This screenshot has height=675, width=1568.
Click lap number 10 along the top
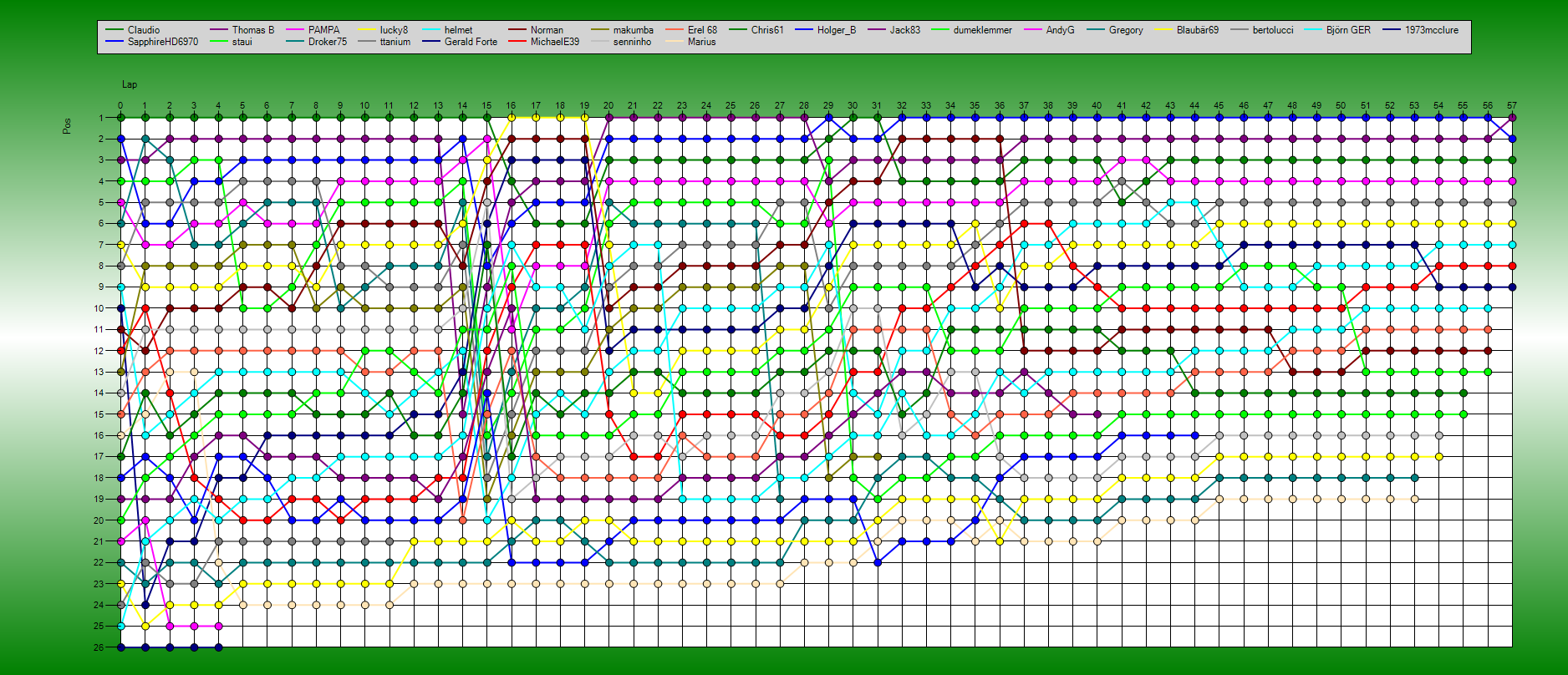click(364, 106)
